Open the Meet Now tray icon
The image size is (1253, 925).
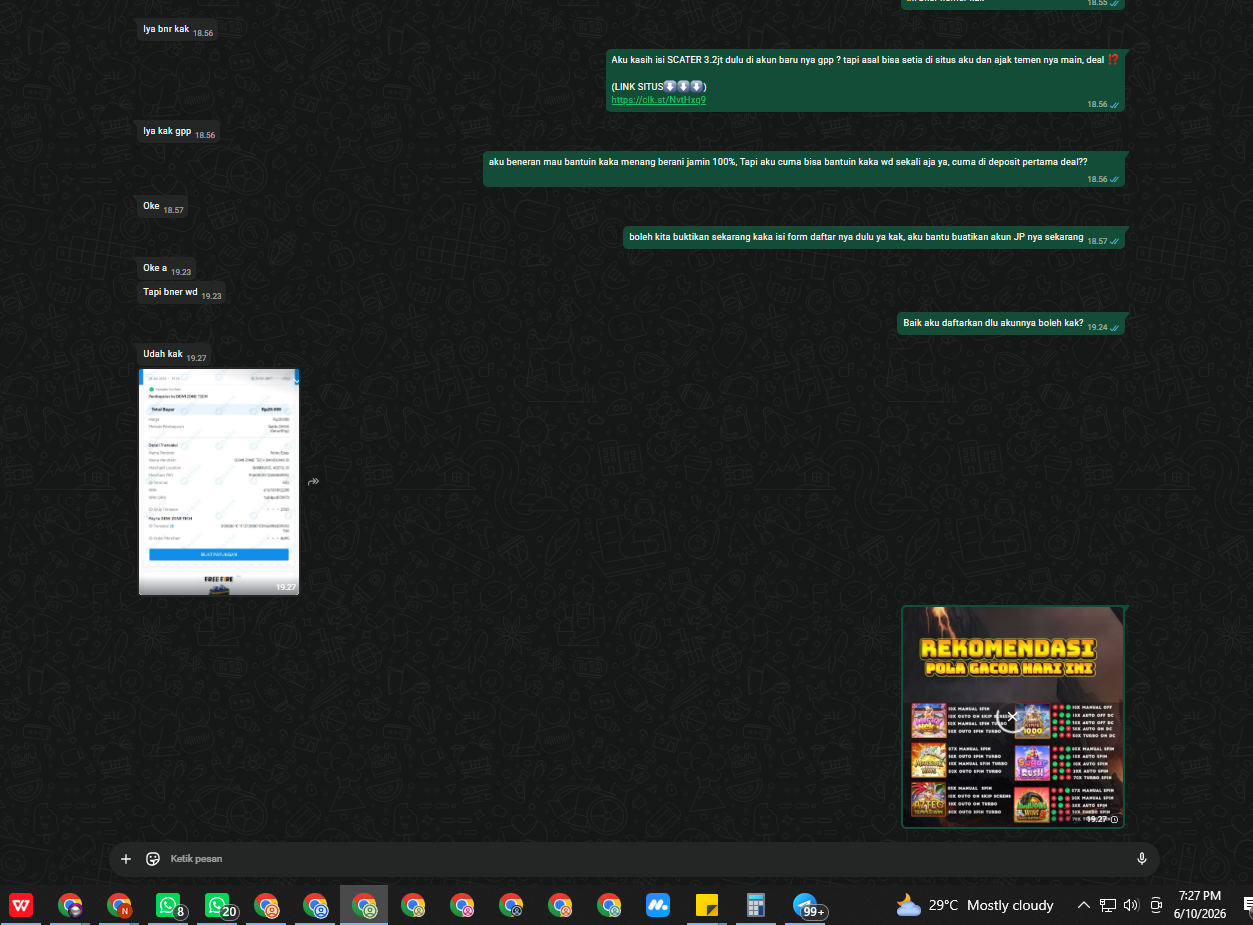(1155, 906)
